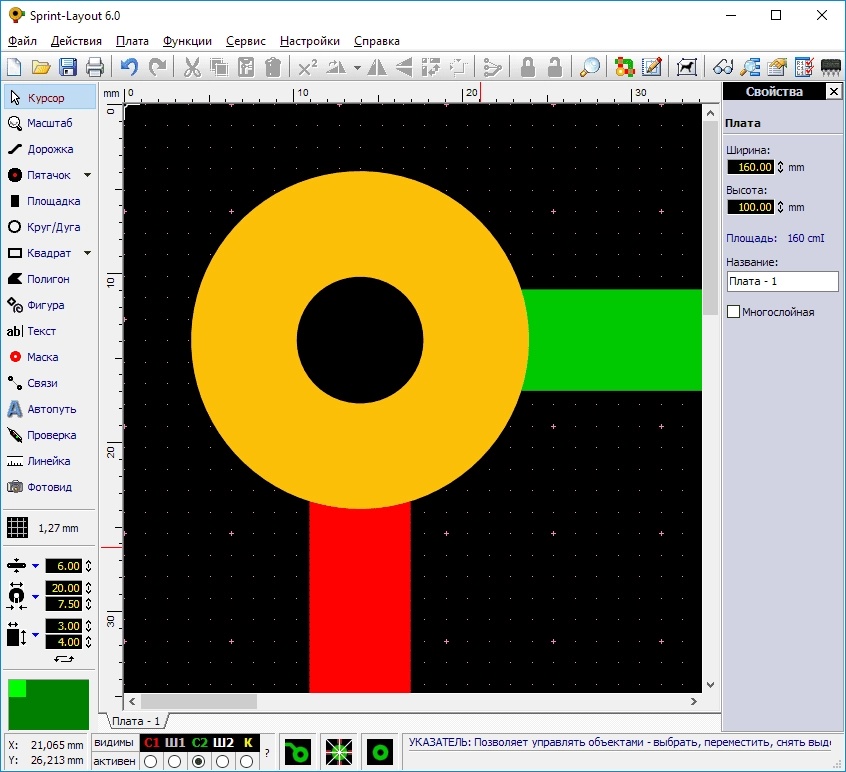The height and width of the screenshot is (772, 846).
Task: Click the notepad with pencil toolbar icon
Action: point(652,67)
